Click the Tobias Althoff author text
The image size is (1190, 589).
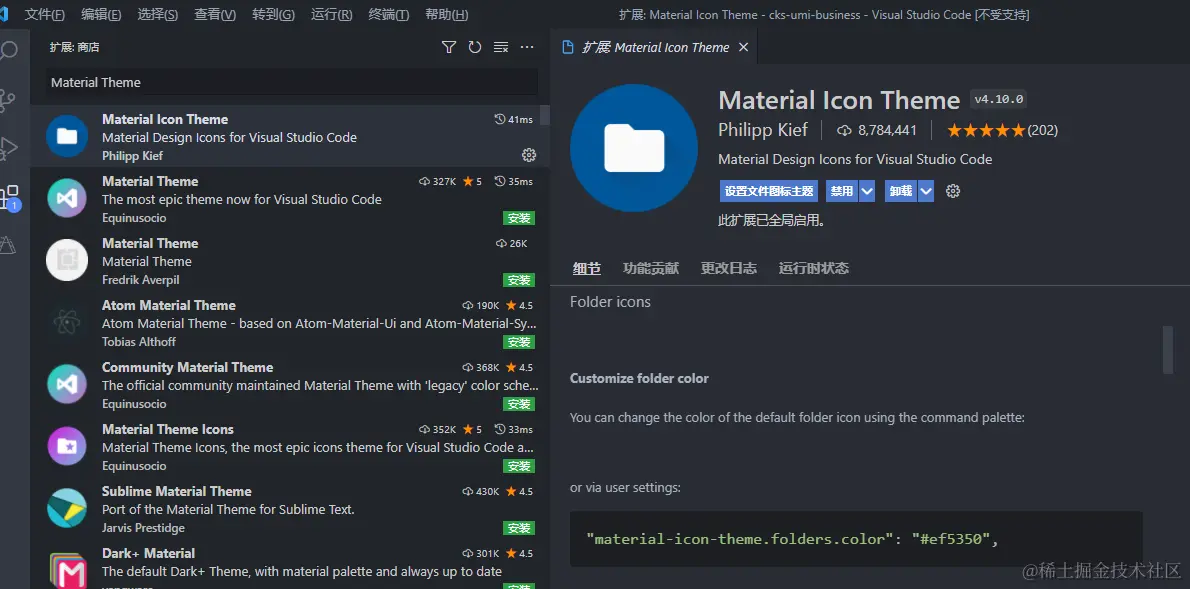[139, 342]
